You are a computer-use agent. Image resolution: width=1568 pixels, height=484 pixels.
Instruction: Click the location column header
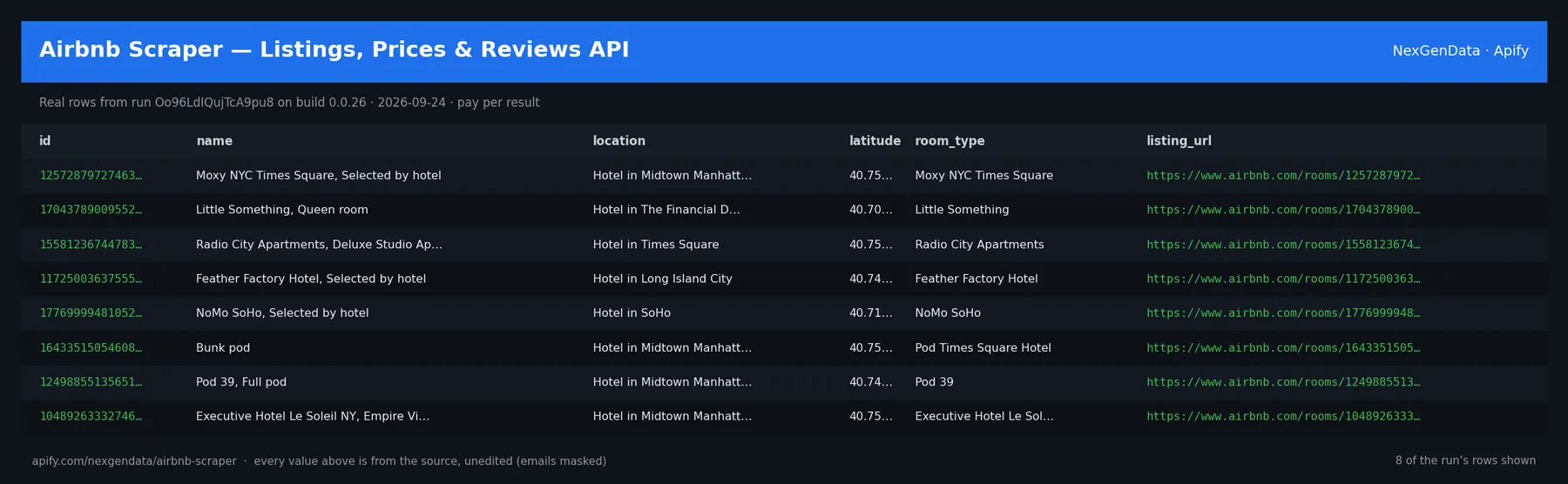coord(619,141)
